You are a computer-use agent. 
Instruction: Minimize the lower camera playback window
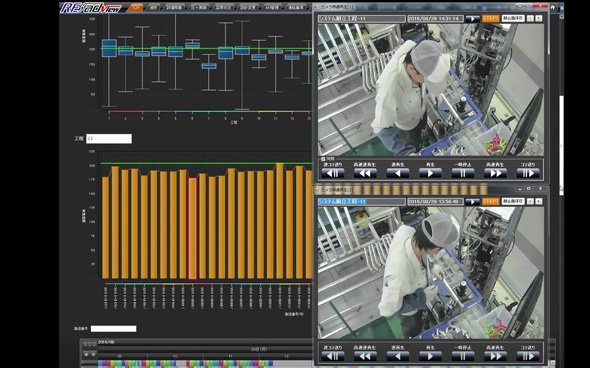click(x=520, y=189)
